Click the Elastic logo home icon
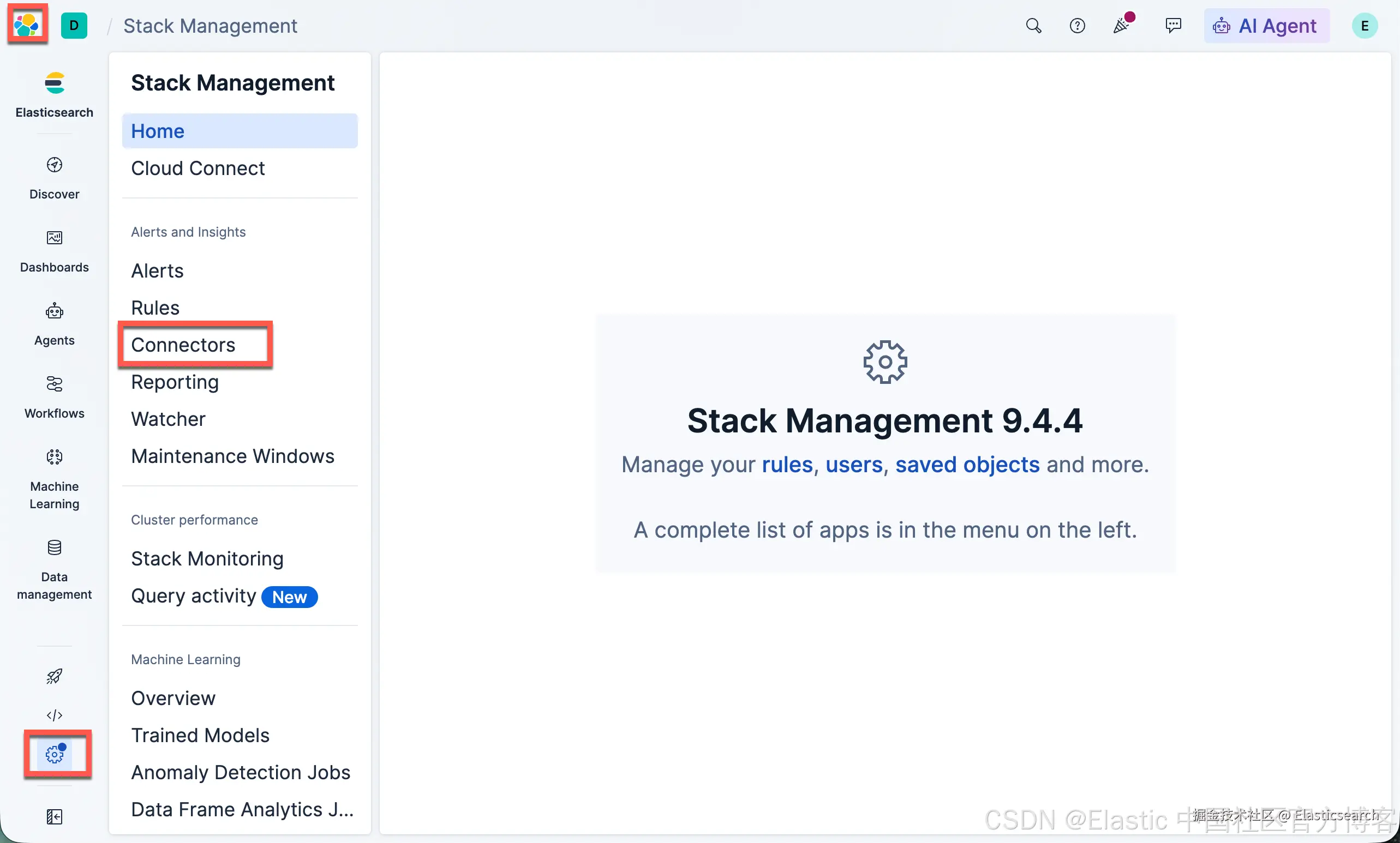This screenshot has width=1400, height=843. 27,25
